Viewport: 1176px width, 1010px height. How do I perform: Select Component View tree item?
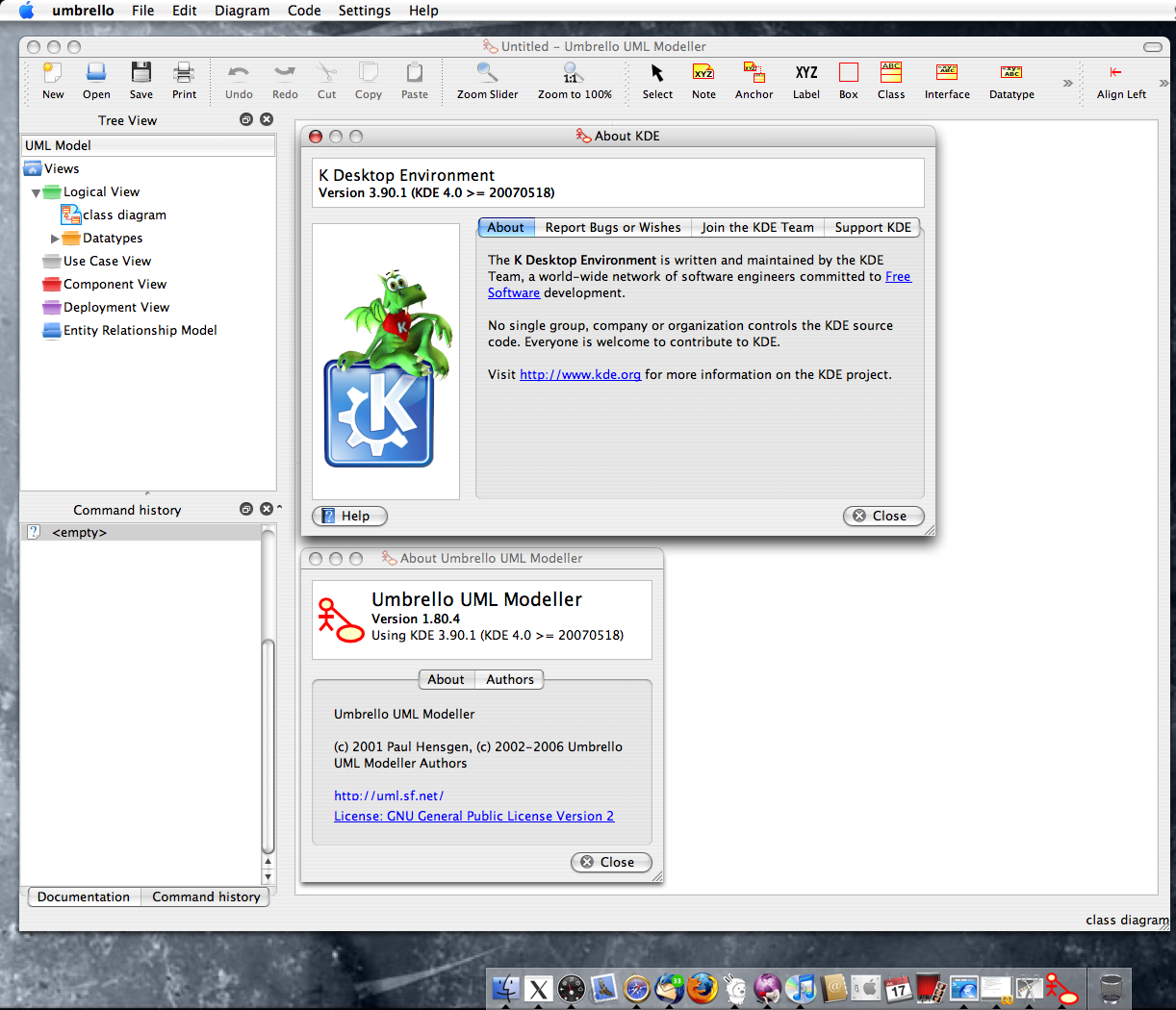click(x=104, y=284)
